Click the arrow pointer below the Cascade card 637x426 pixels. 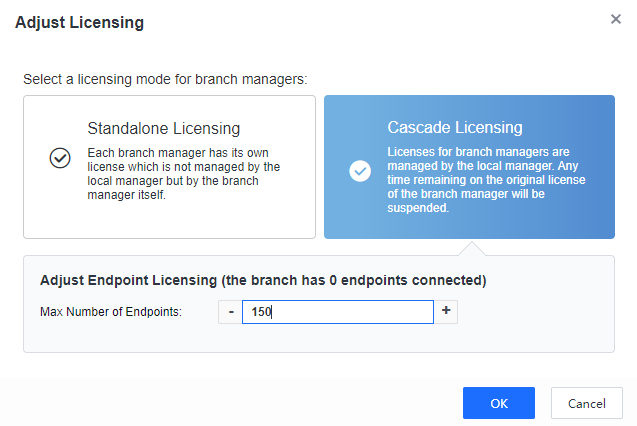469,248
